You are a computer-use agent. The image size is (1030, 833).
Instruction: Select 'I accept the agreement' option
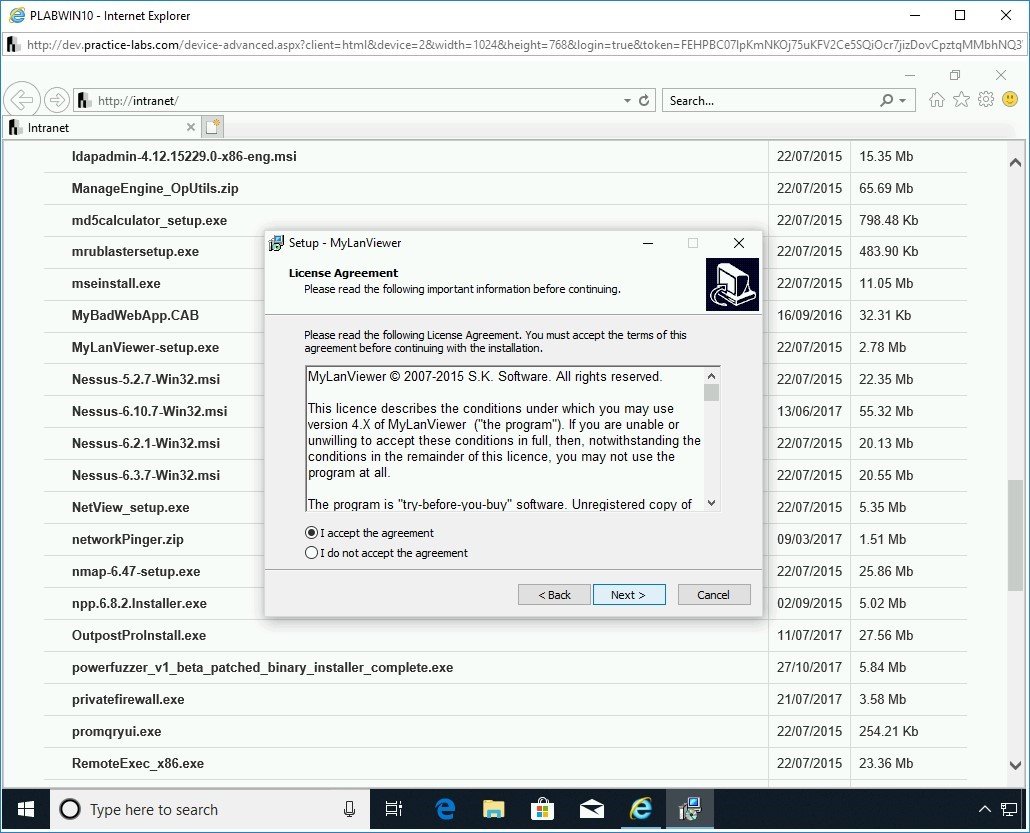(x=312, y=533)
